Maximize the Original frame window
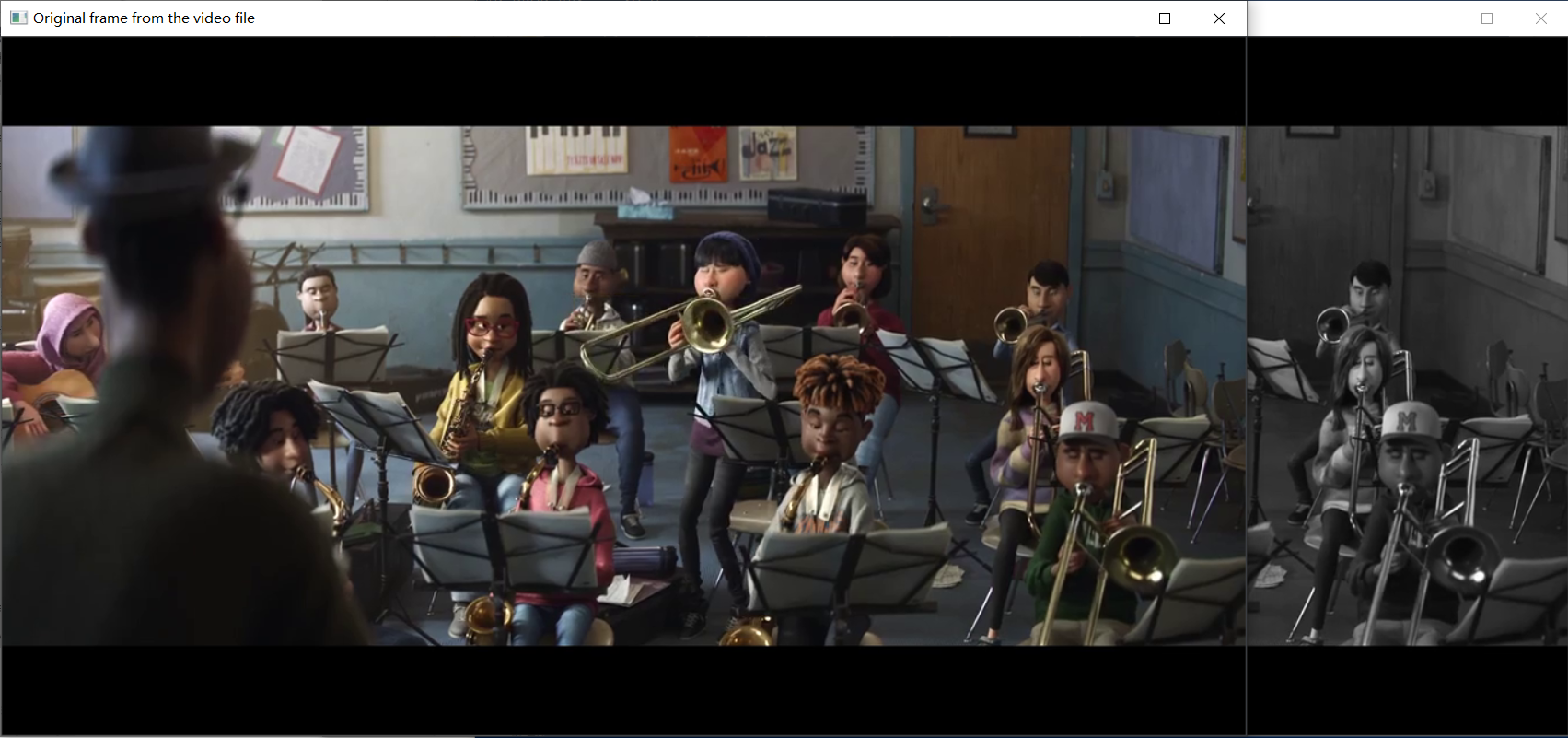Image resolution: width=1568 pixels, height=738 pixels. click(1165, 18)
